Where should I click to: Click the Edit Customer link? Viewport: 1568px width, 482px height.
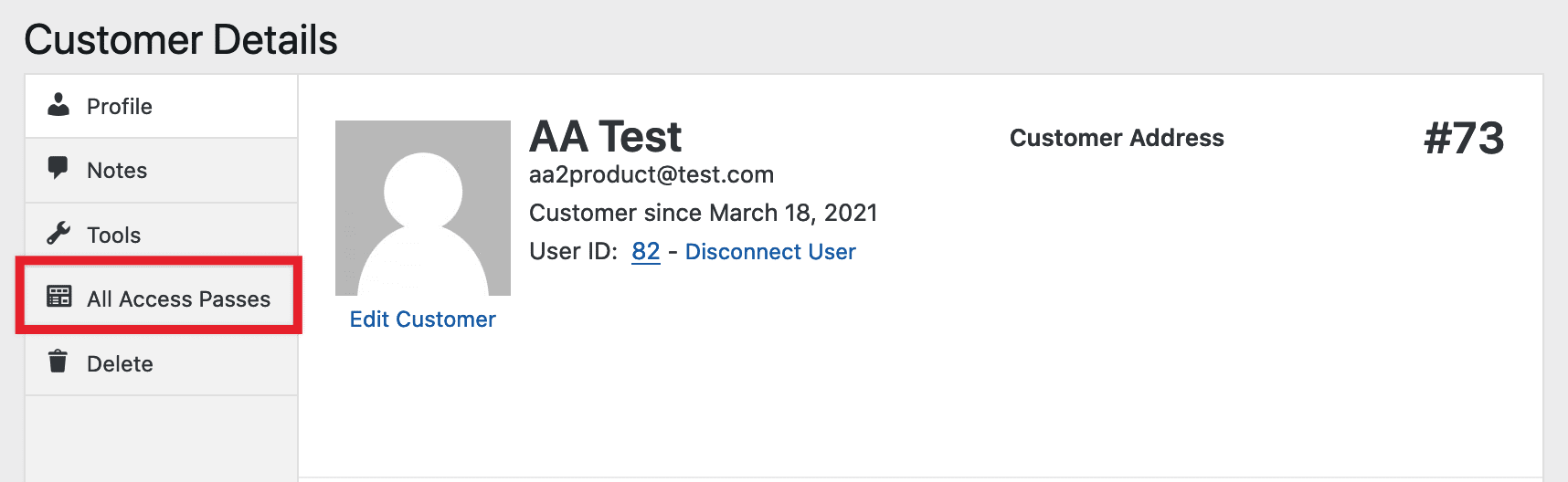(422, 320)
